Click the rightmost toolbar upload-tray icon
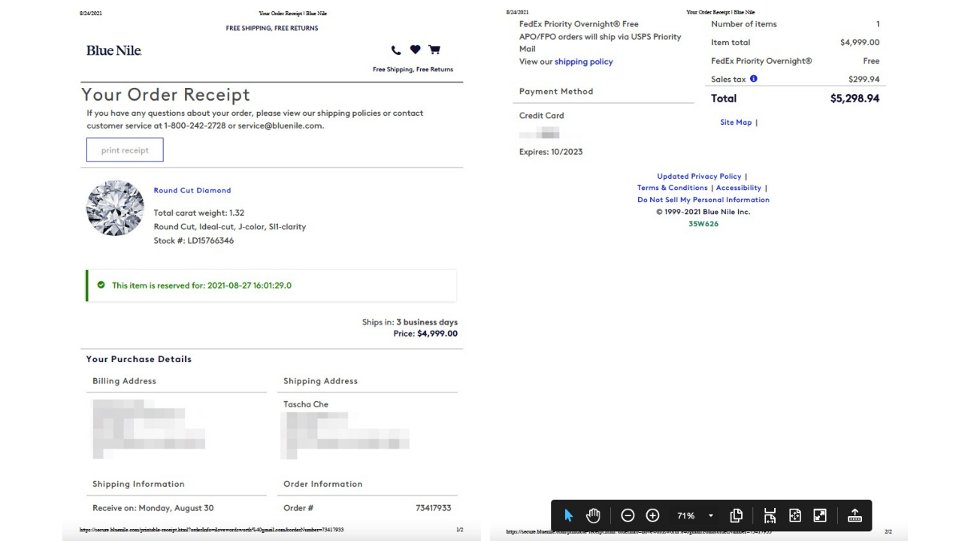The image size is (962, 541). [x=854, y=515]
